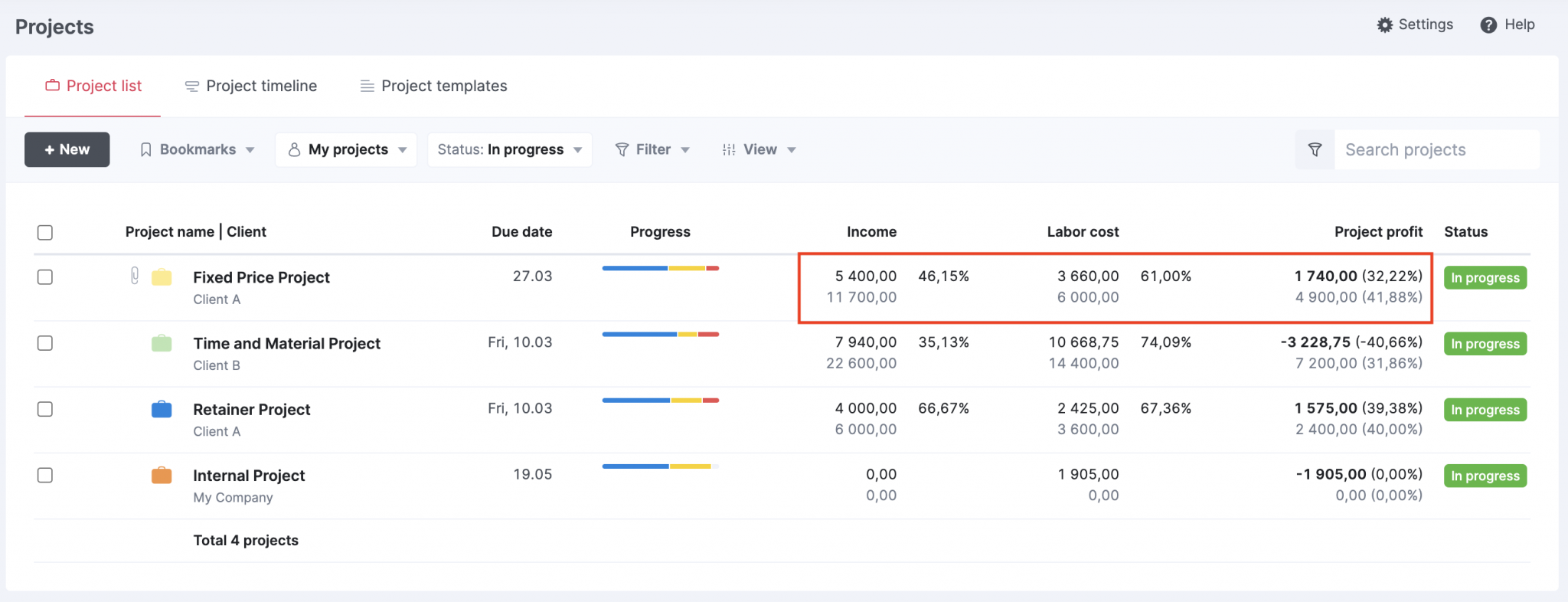Click the green briefcase icon for Time and Material Project

click(162, 343)
